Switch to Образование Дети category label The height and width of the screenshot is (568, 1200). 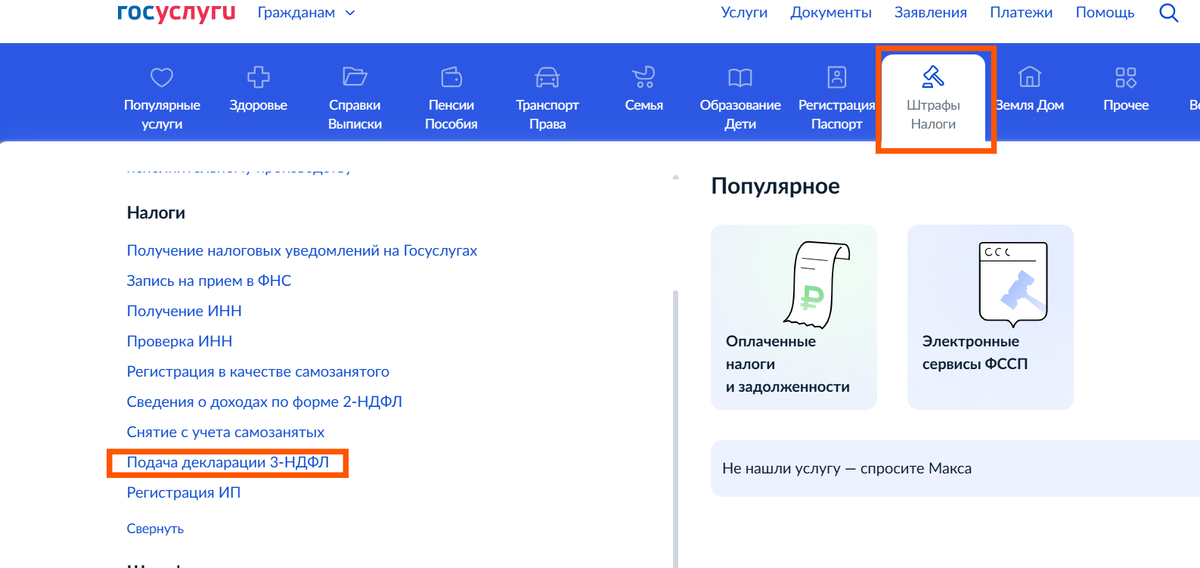740,115
